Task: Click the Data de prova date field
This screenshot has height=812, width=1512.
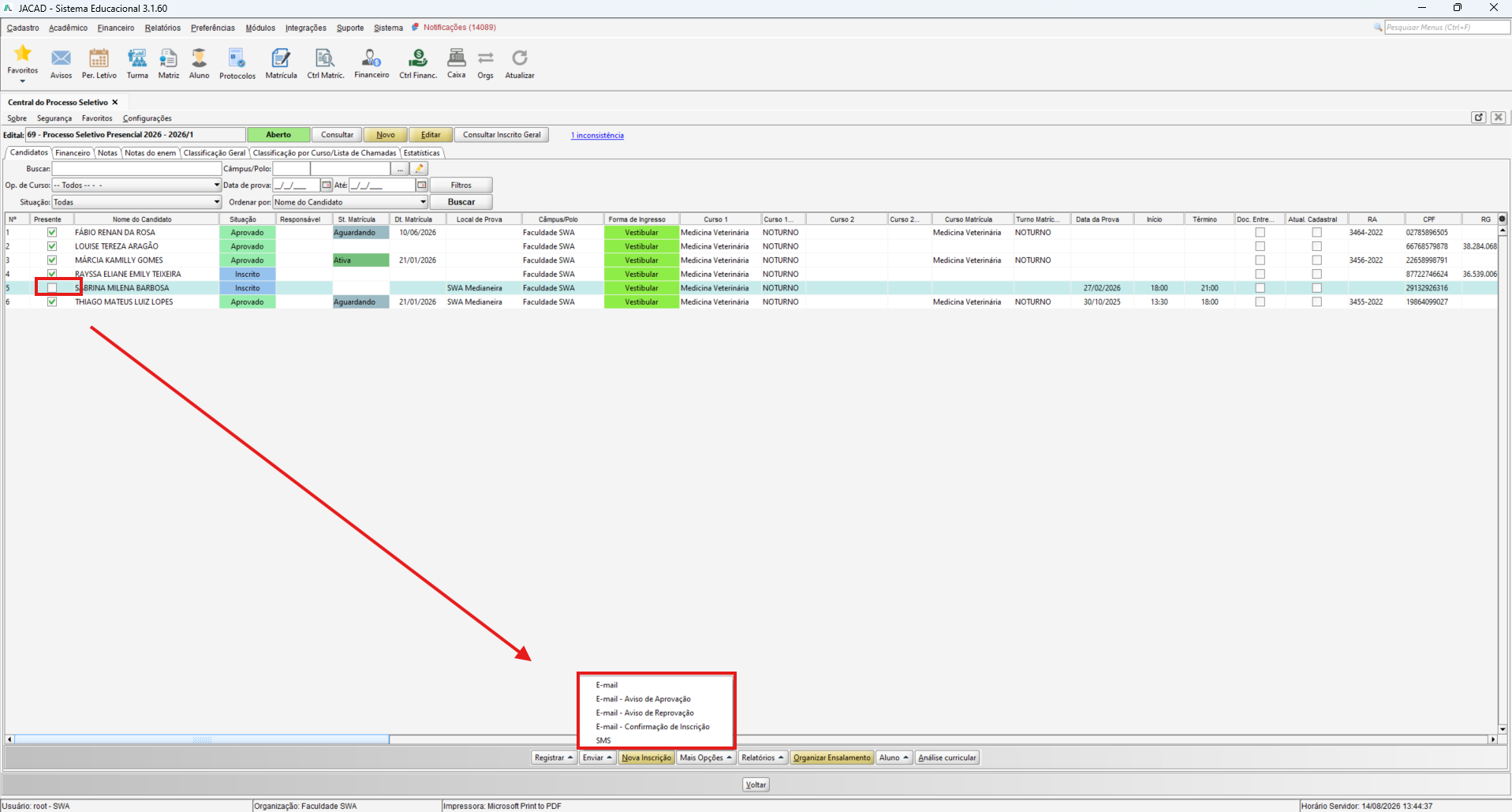Action: point(296,185)
